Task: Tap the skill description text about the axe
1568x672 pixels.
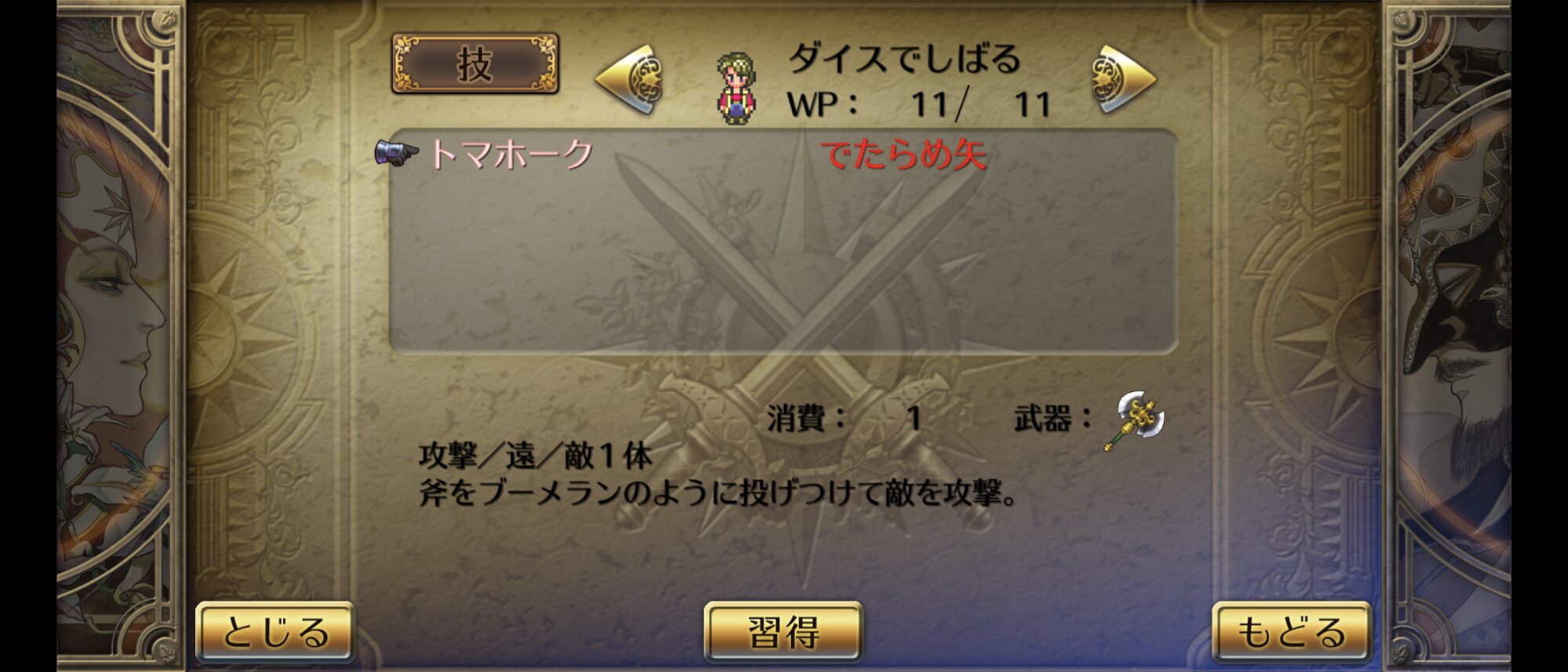Action: click(717, 493)
